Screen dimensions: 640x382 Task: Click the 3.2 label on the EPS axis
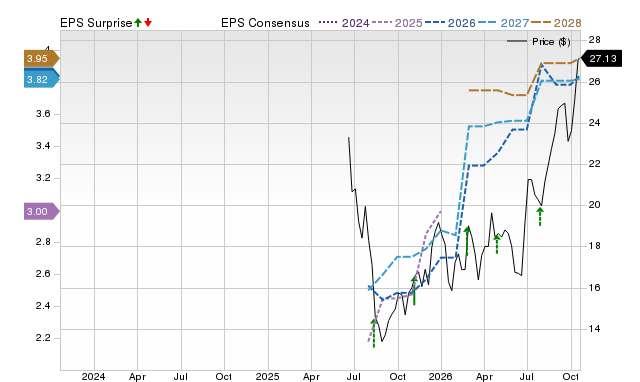43,178
